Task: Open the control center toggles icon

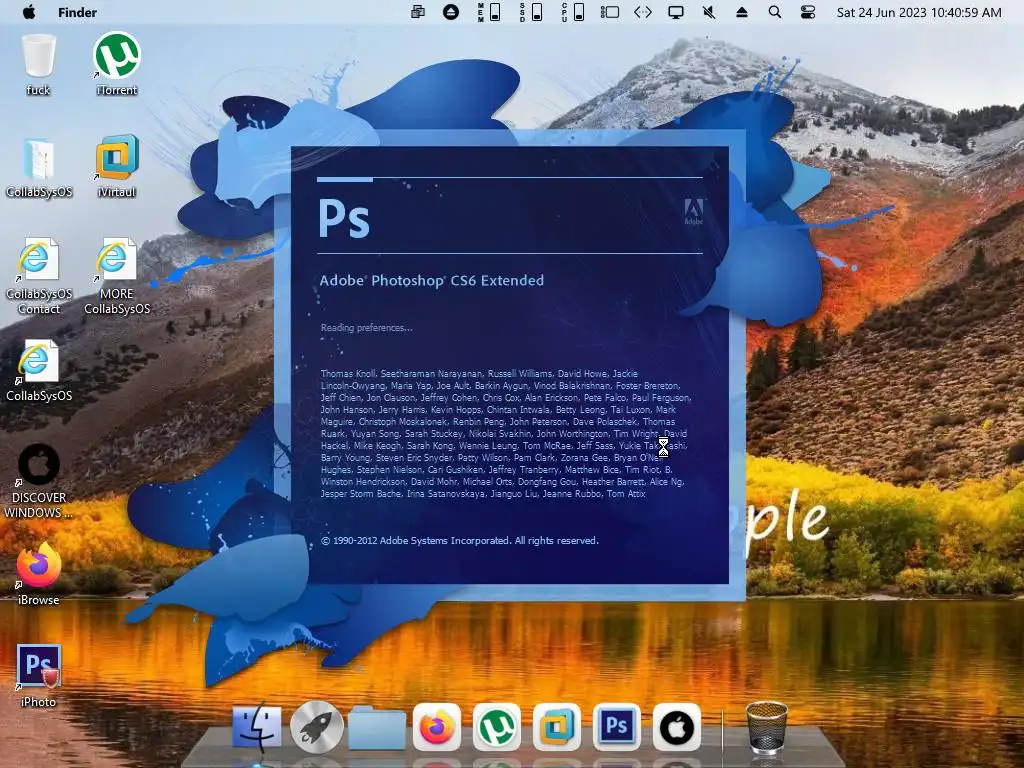Action: [808, 12]
